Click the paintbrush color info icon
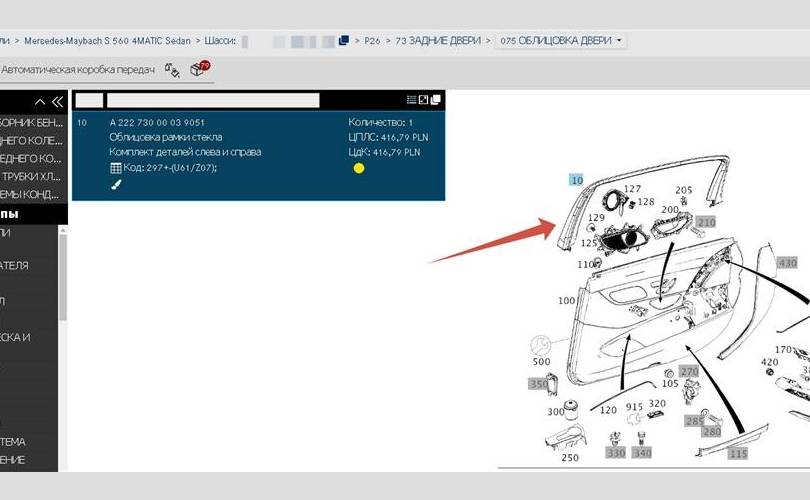 click(x=116, y=185)
